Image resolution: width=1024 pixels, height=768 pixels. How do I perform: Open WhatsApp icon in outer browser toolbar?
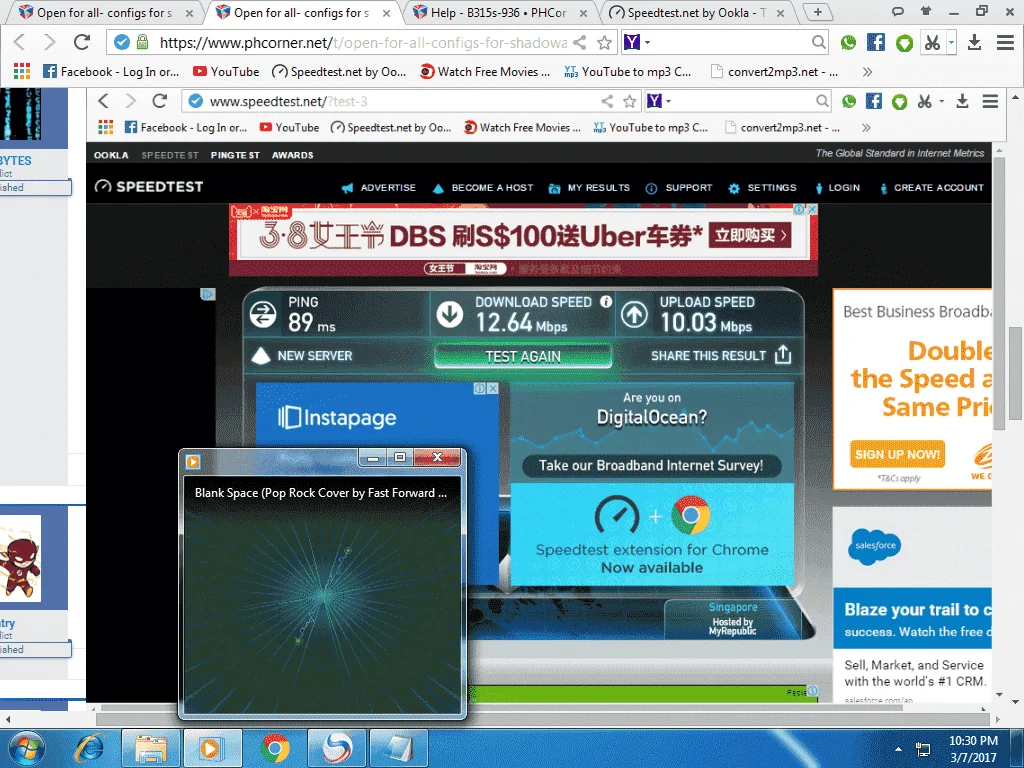tap(848, 43)
